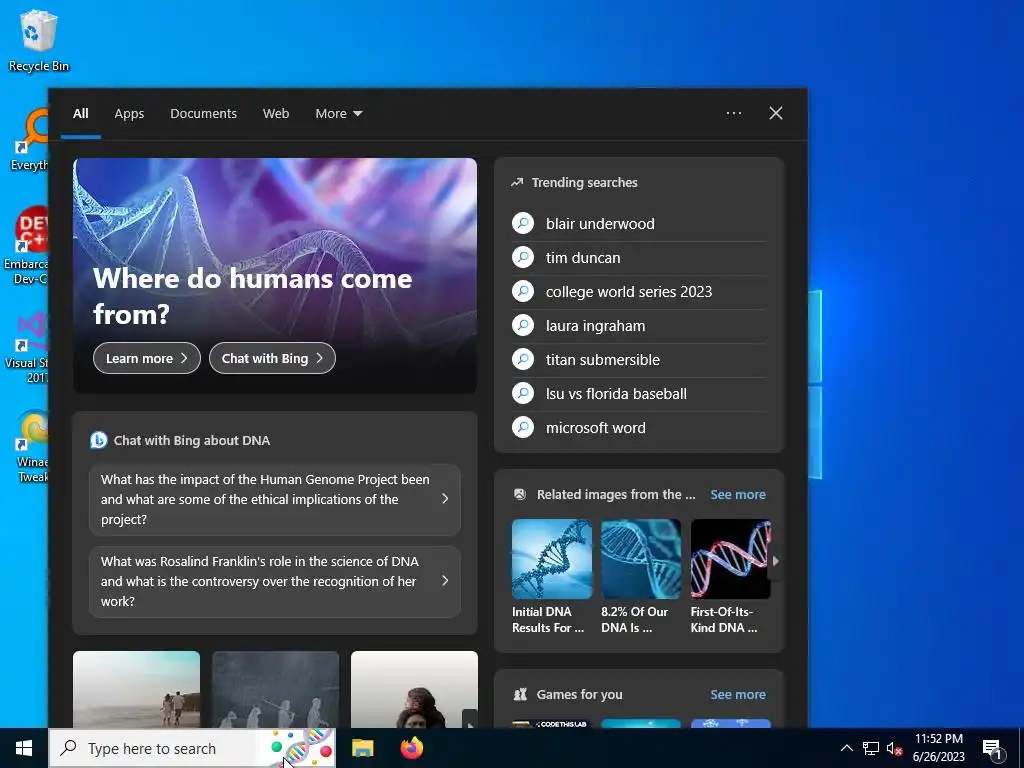Click the Windows Start button

24,748
